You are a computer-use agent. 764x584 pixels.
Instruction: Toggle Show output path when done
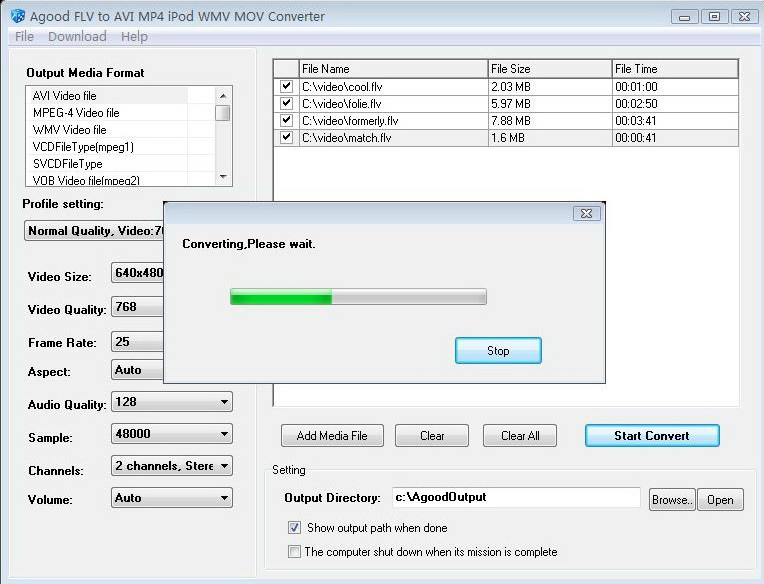[294, 527]
